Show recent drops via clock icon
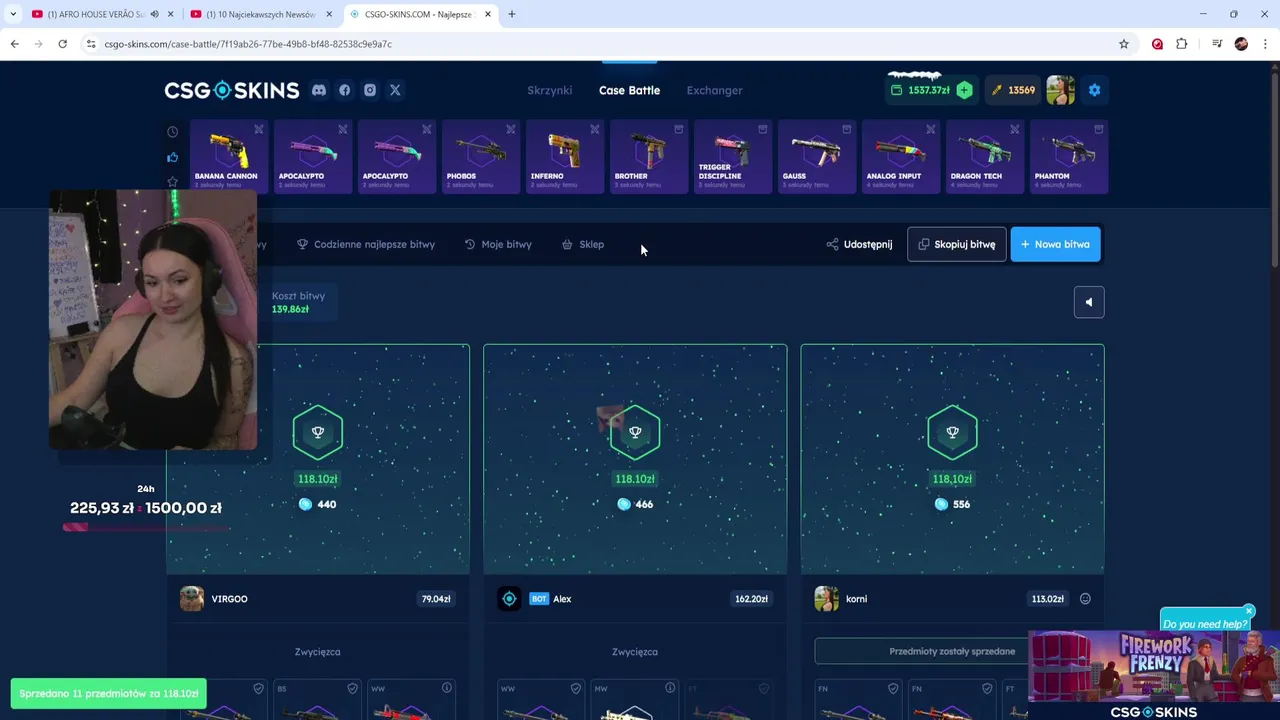1280x720 pixels. point(173,132)
